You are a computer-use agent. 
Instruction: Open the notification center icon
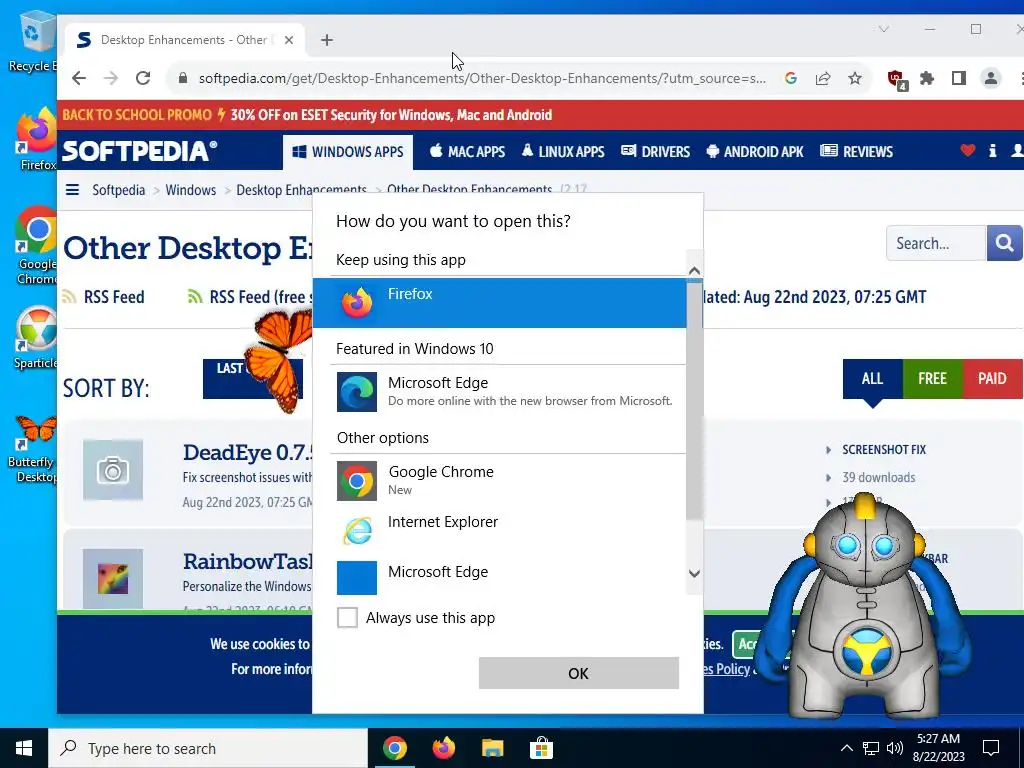click(x=991, y=748)
